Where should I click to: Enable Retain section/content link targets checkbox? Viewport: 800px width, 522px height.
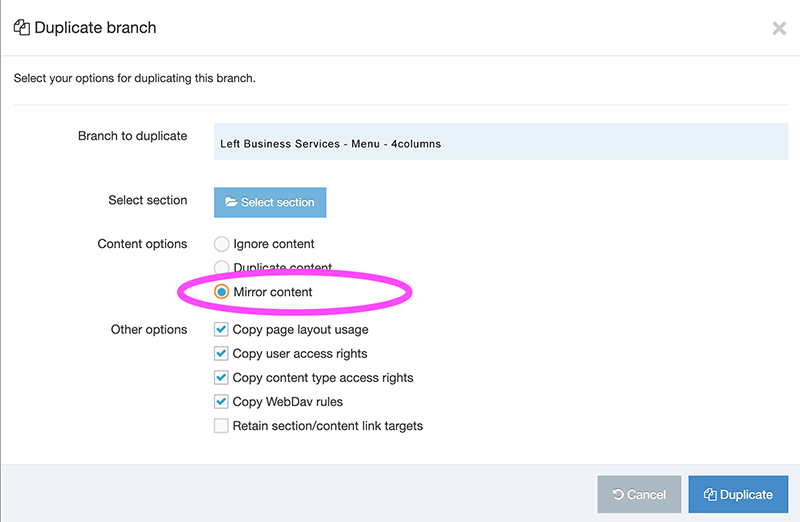point(221,426)
